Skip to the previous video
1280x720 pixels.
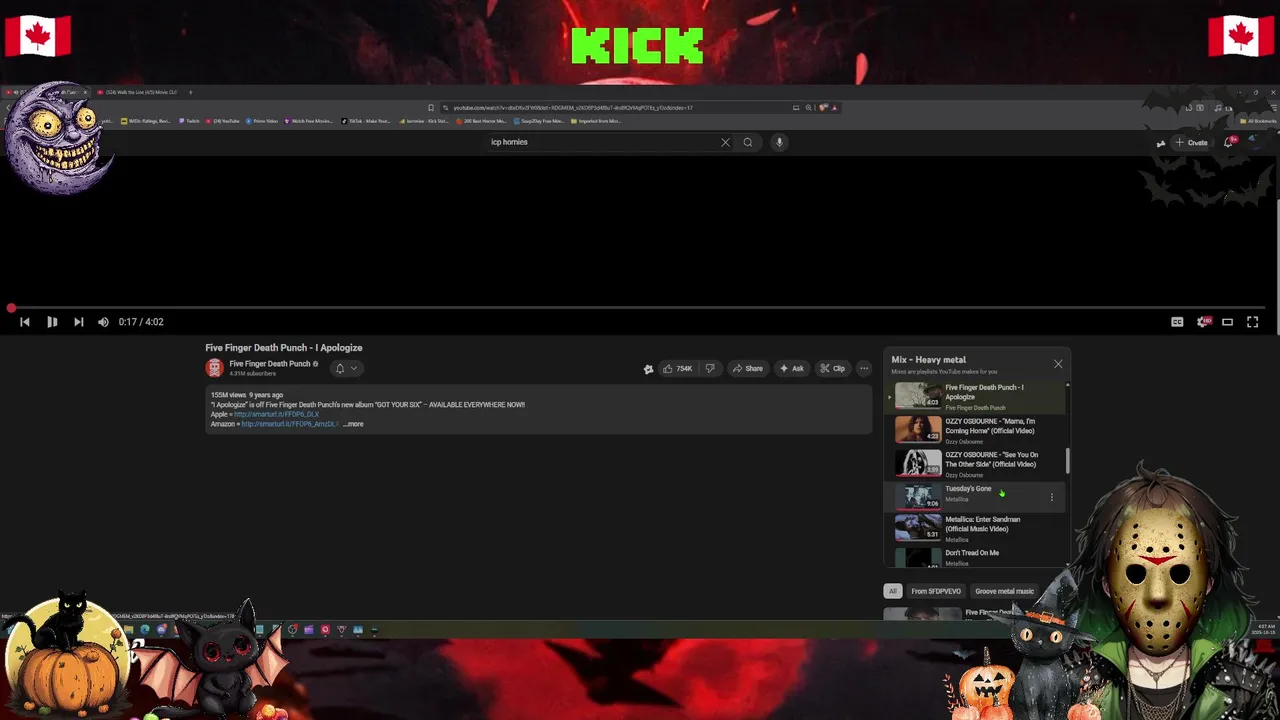coord(25,322)
